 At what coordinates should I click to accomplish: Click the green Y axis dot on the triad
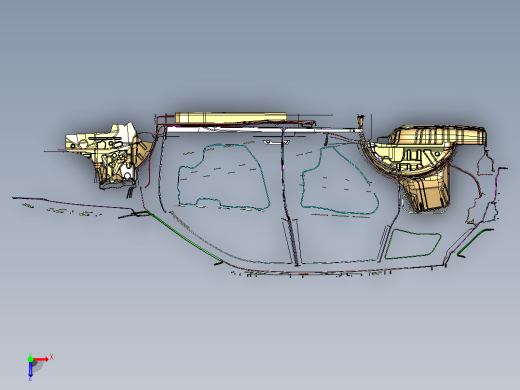click(30, 359)
